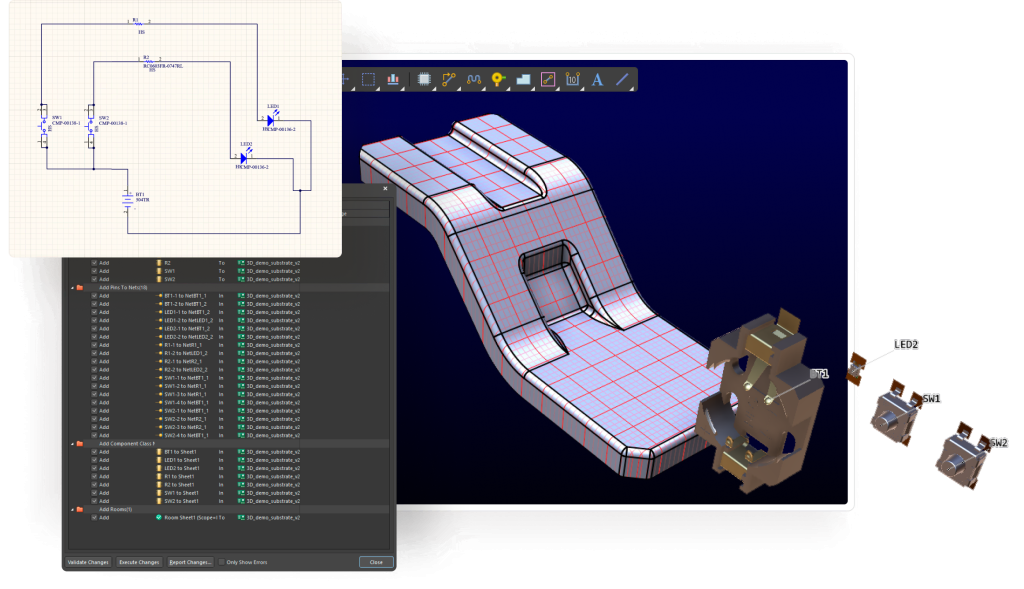Screen dimensions: 1024x589
Task: Uncheck the BT1-1 to NetBT1_1 row
Action: coord(95,296)
